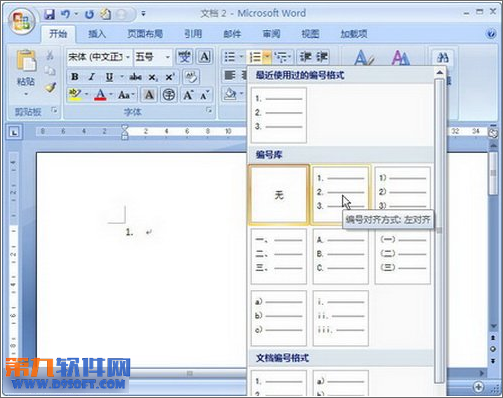
Task: Shrink font size button
Action: tap(205, 95)
